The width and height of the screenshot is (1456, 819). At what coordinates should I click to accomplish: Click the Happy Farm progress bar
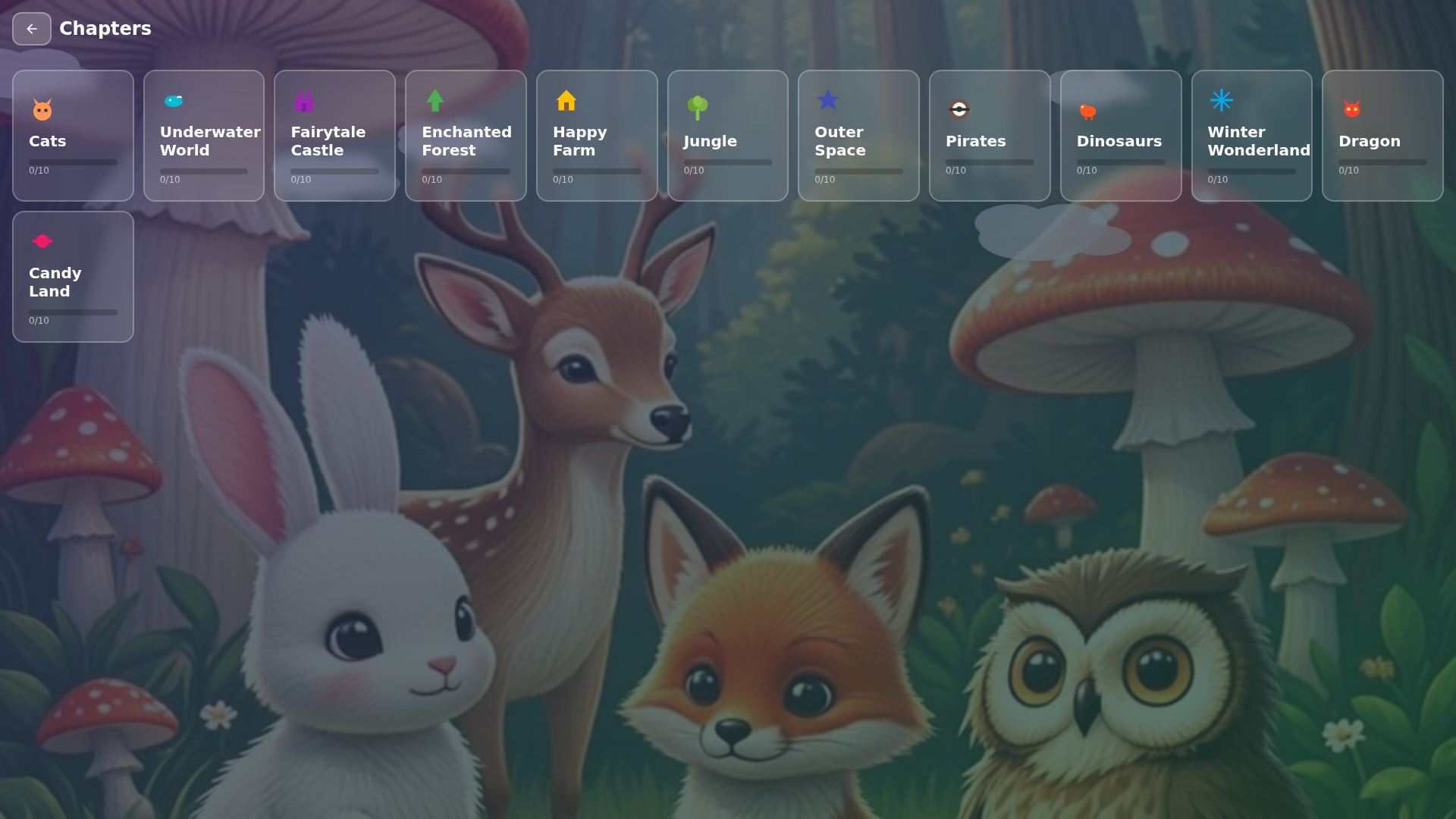597,171
